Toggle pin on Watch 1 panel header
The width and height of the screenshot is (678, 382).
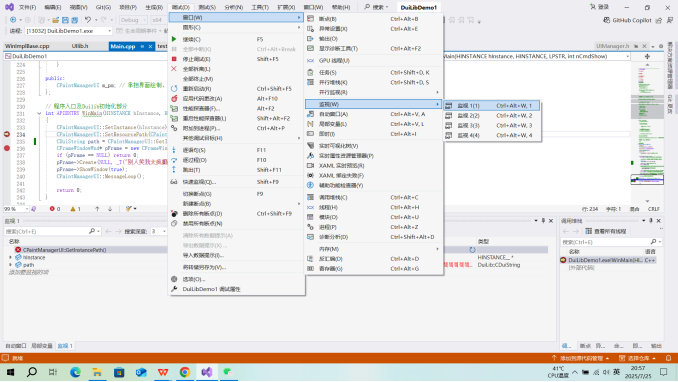coord(544,221)
